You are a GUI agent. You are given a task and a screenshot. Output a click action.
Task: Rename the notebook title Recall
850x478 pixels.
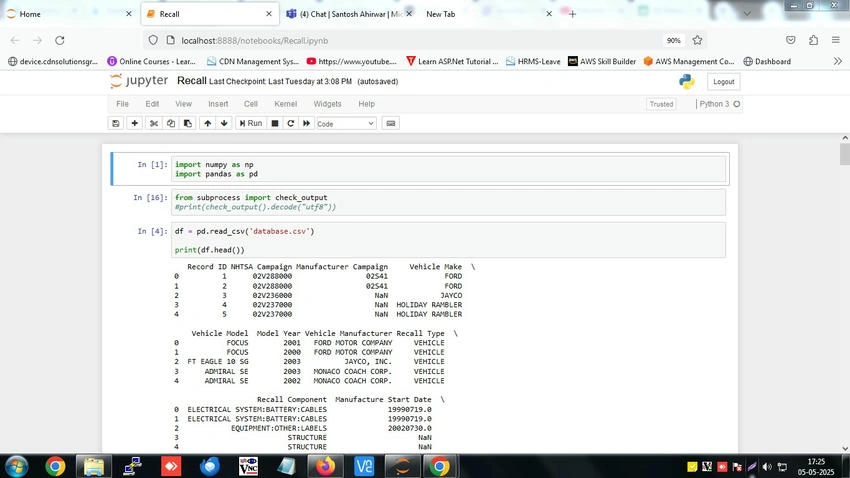tap(191, 81)
